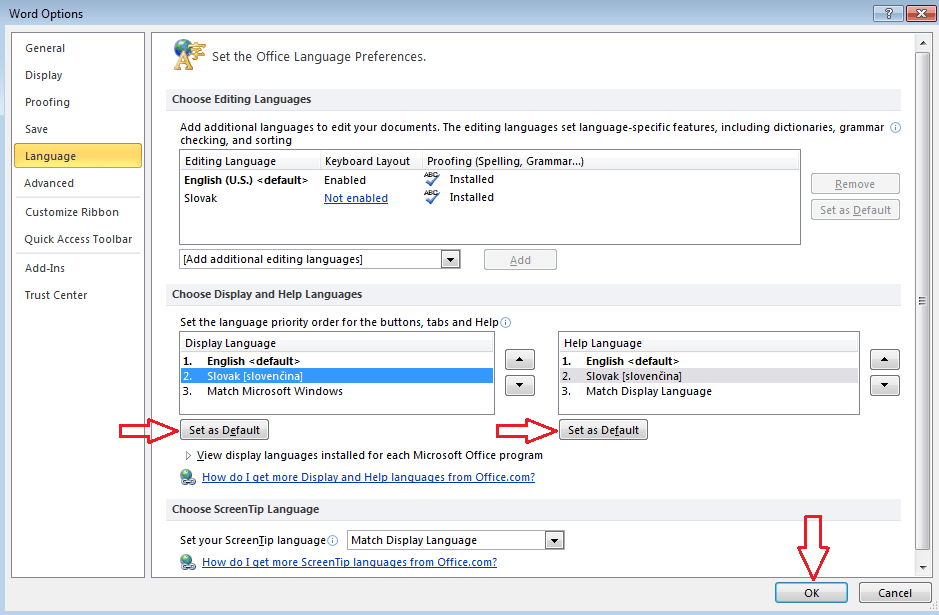Click the info icon after grammar checking text
Image resolution: width=939 pixels, height=615 pixels.
[x=895, y=128]
